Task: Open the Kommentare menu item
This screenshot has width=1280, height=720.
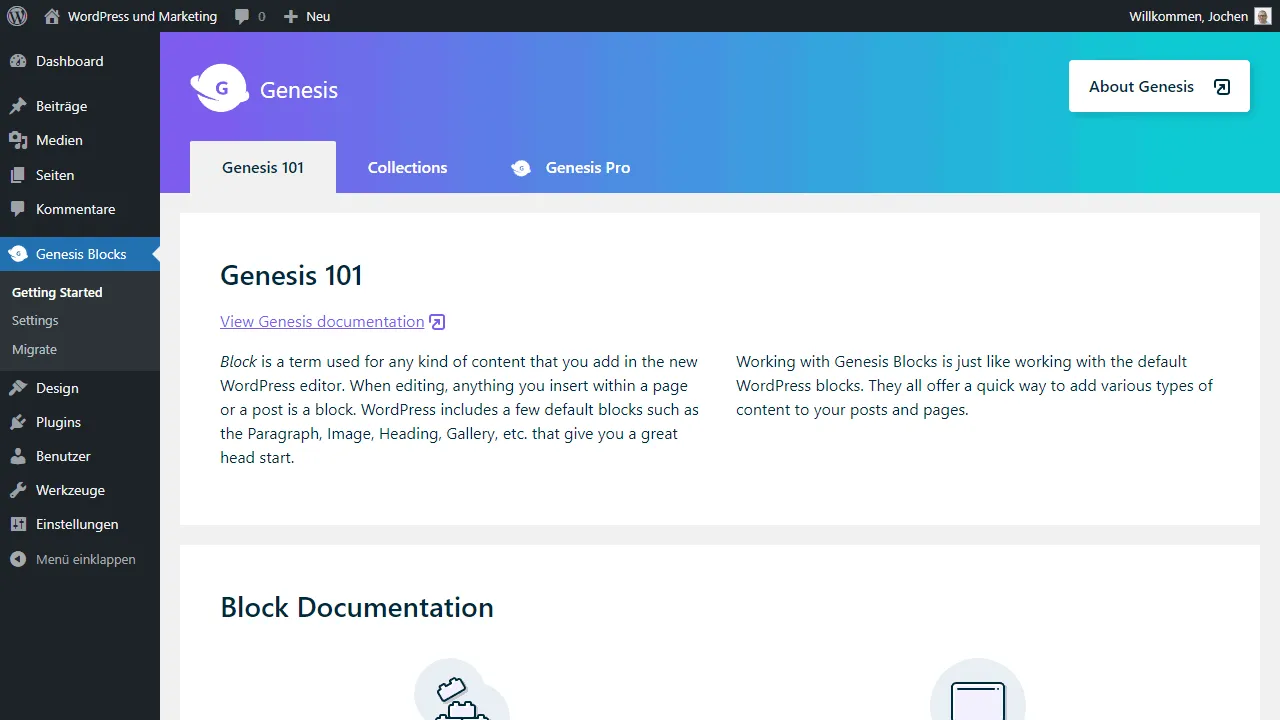Action: click(80, 209)
